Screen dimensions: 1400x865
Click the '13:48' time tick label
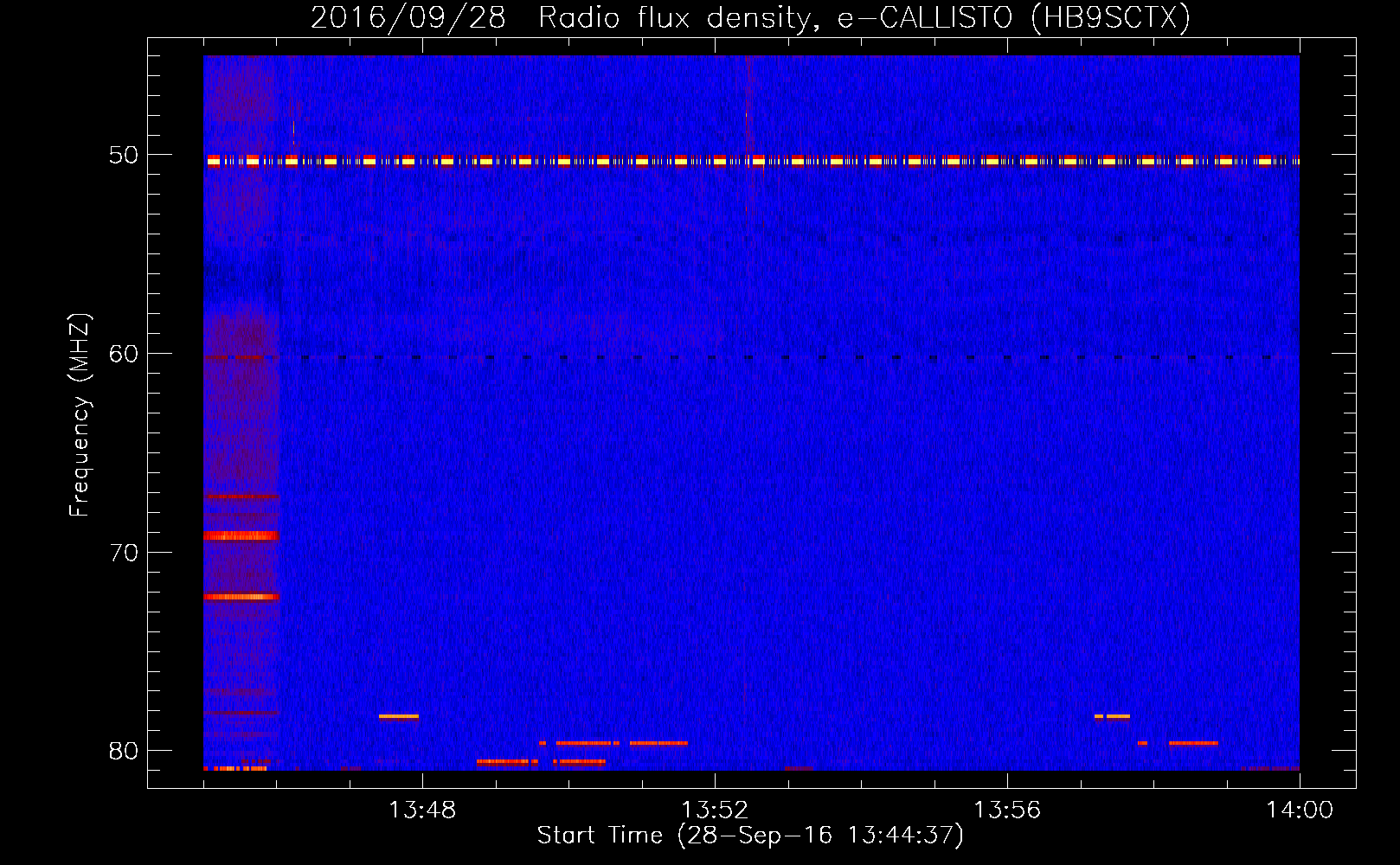pos(422,811)
